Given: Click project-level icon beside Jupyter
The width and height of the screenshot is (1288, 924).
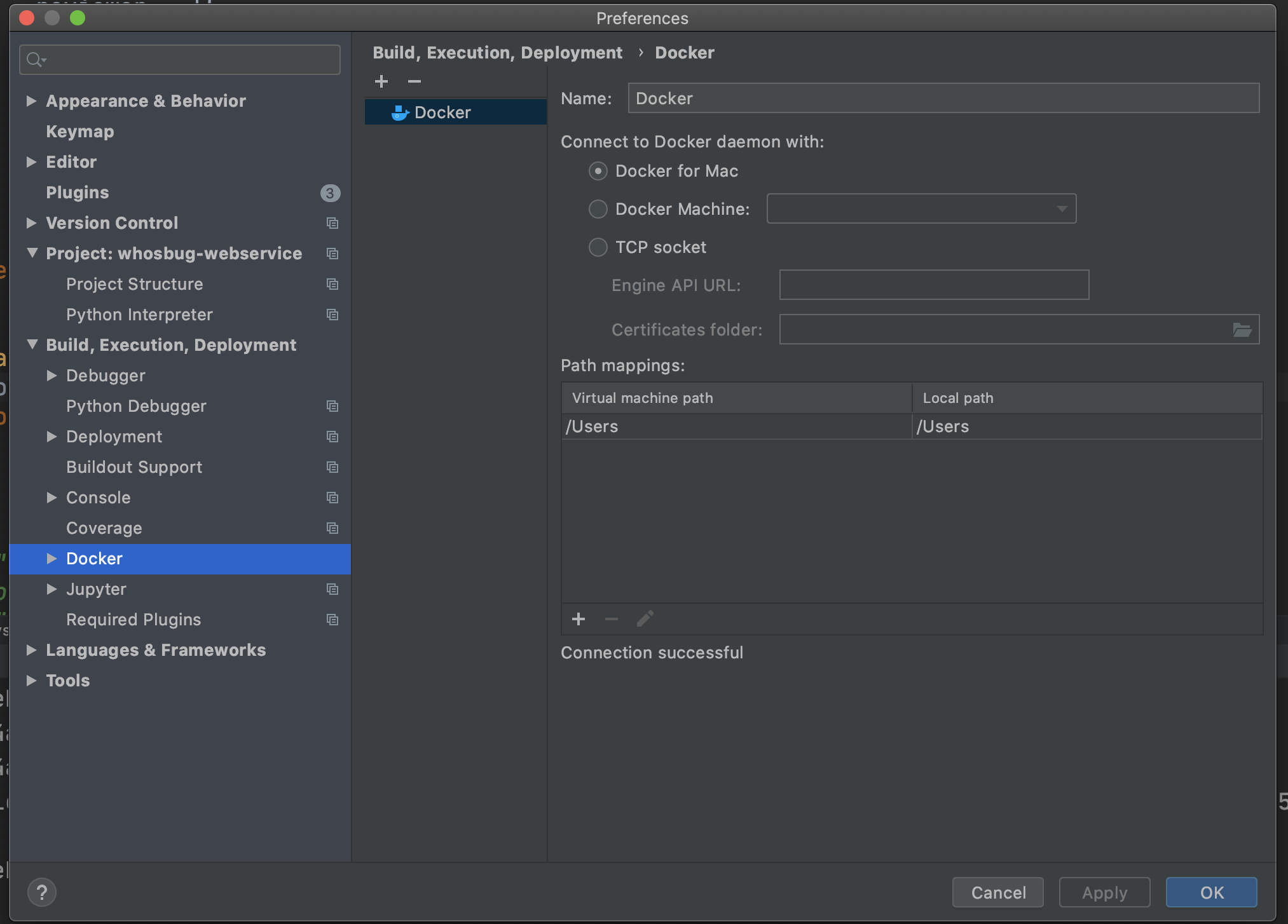Looking at the screenshot, I should [332, 589].
